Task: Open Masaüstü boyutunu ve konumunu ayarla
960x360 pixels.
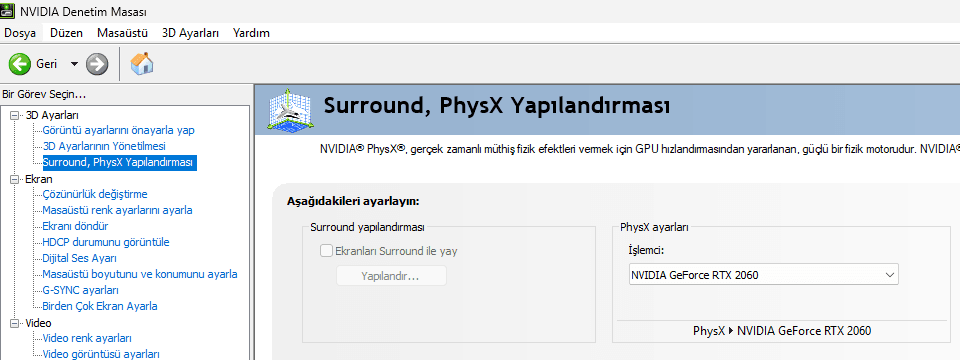Action: click(140, 274)
